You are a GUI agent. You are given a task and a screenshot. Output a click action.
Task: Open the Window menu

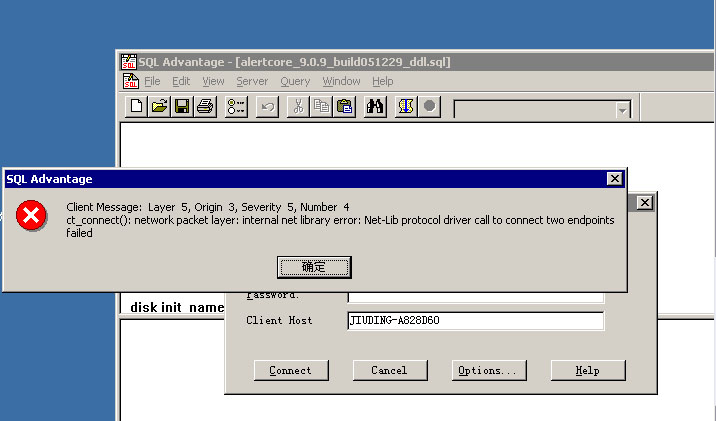341,81
